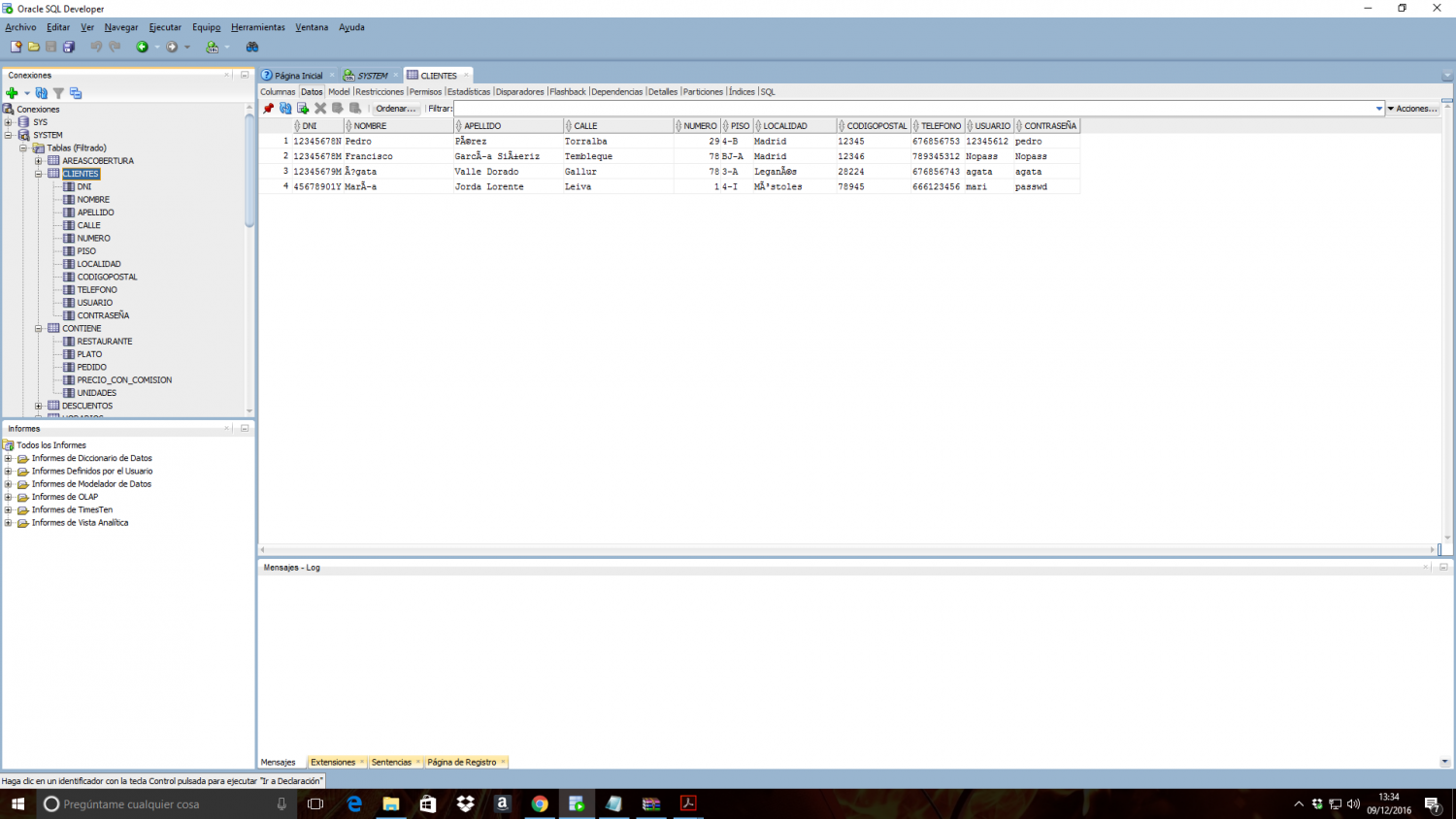The width and height of the screenshot is (1456, 819).
Task: Open the SQL worksheet connection icon
Action: (213, 47)
